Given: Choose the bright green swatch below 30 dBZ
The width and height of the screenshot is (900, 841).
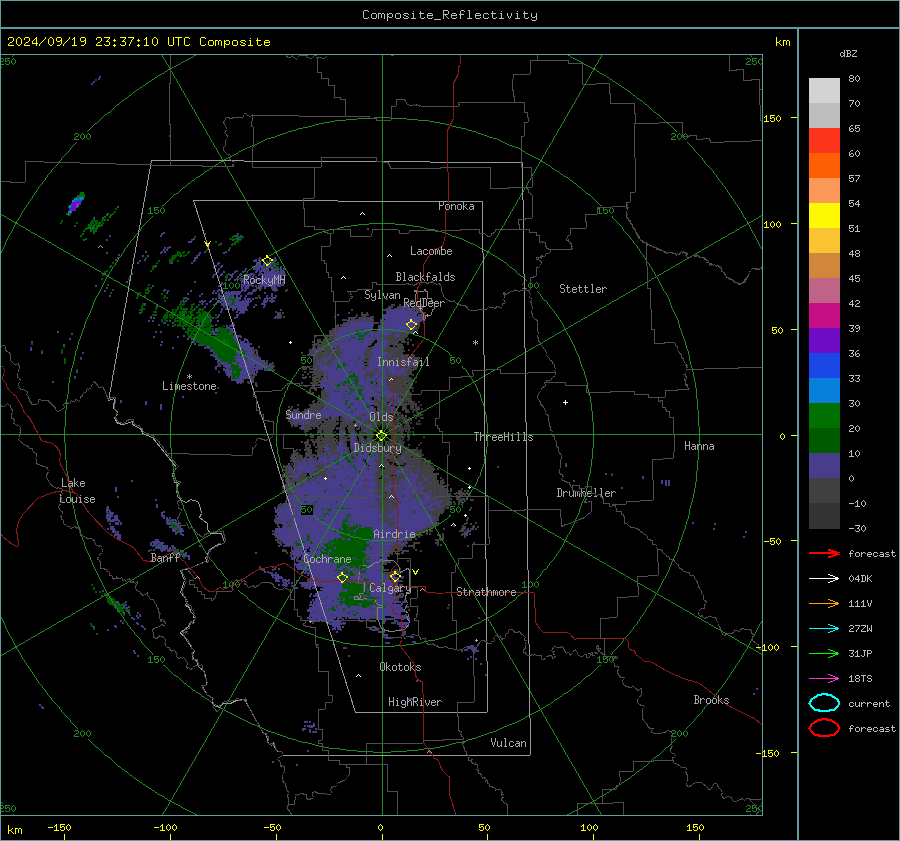Looking at the screenshot, I should pyautogui.click(x=824, y=415).
